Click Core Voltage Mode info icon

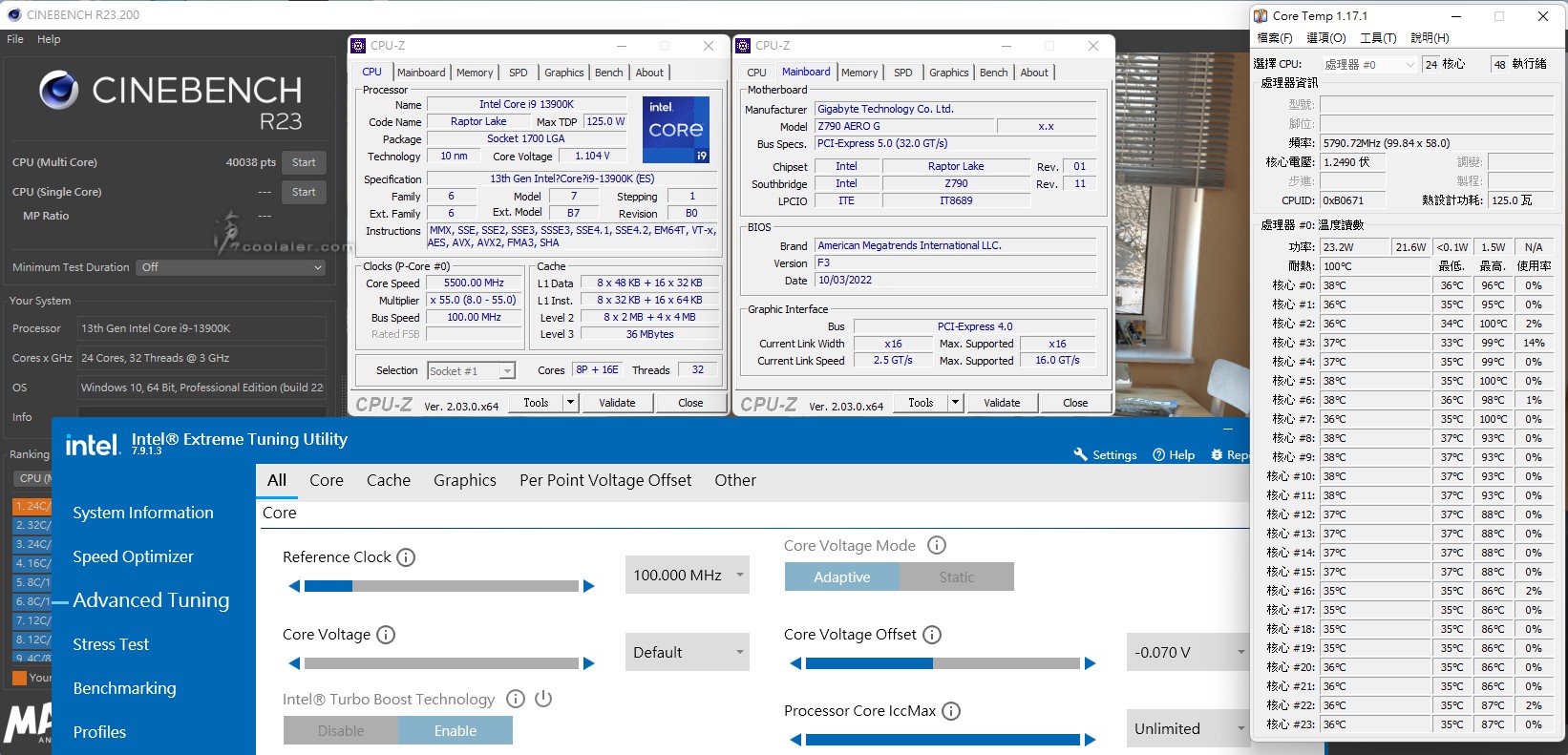(937, 546)
